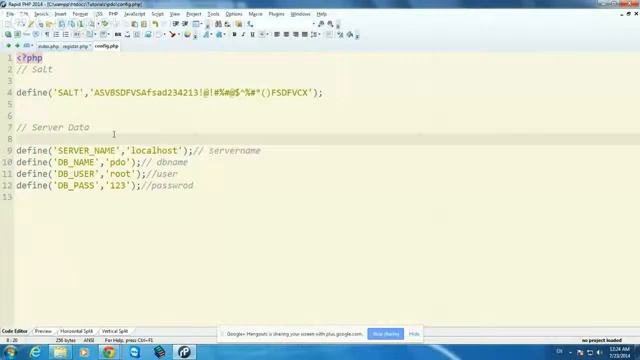Expand the dropdown arrow after the alignment icons
This screenshot has height=360, width=640.
click(319, 35)
